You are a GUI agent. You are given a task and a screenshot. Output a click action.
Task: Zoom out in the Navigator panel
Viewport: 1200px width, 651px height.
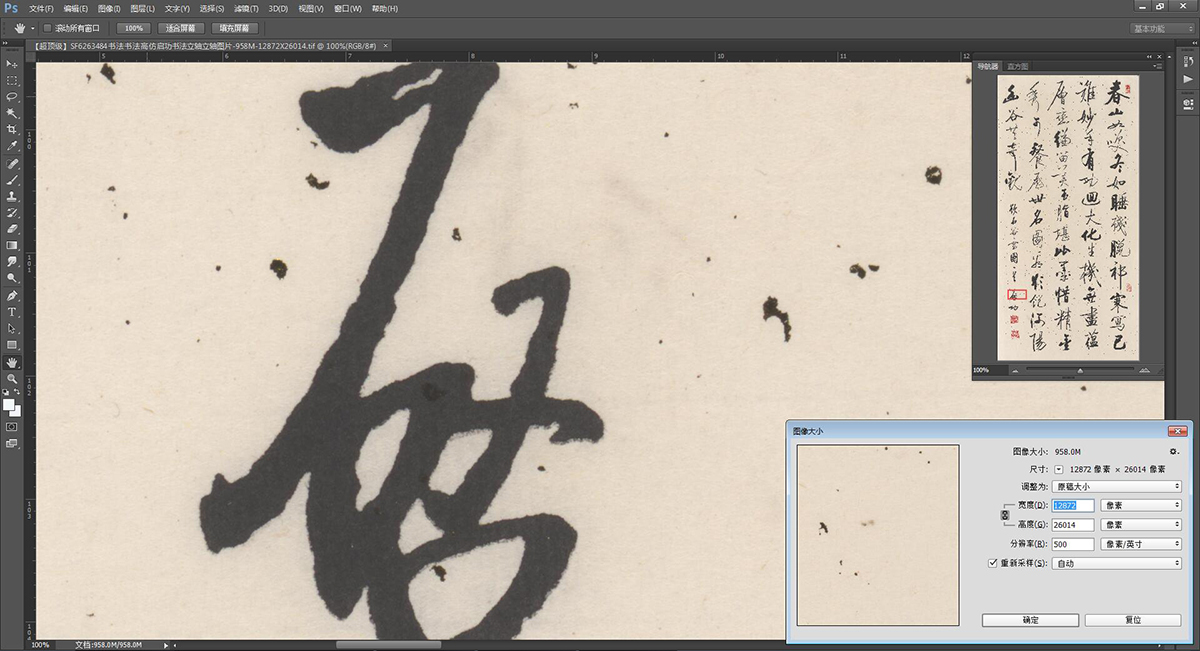click(1015, 370)
